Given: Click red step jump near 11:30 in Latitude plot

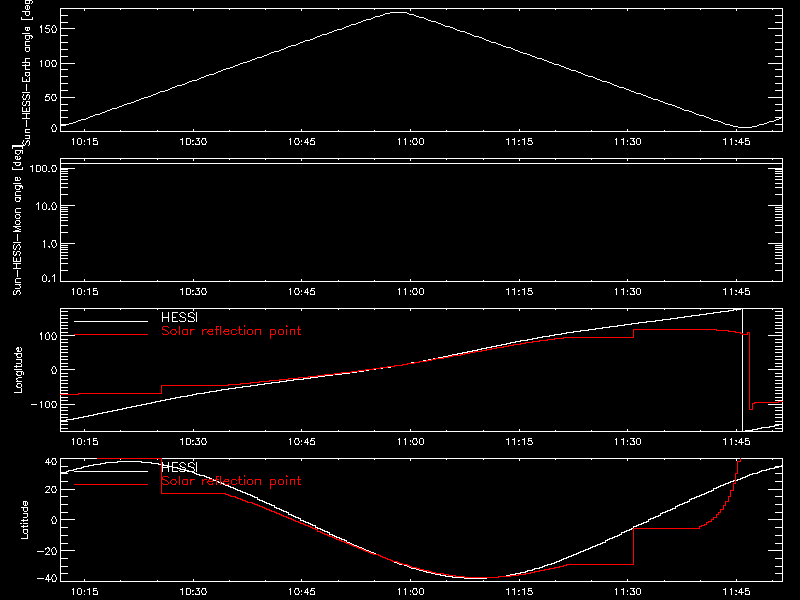Looking at the screenshot, I should (x=633, y=546).
